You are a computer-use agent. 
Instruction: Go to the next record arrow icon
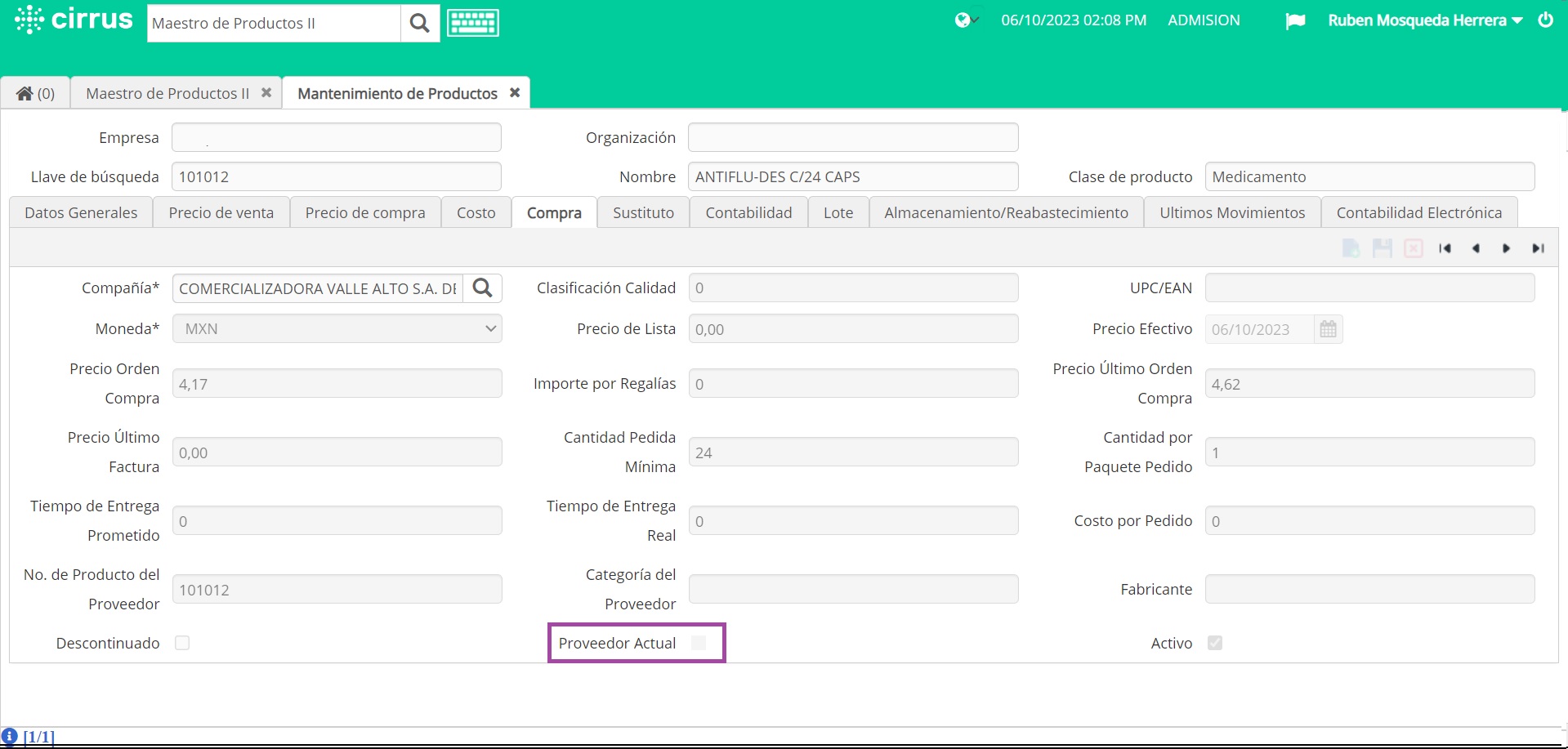click(1506, 247)
